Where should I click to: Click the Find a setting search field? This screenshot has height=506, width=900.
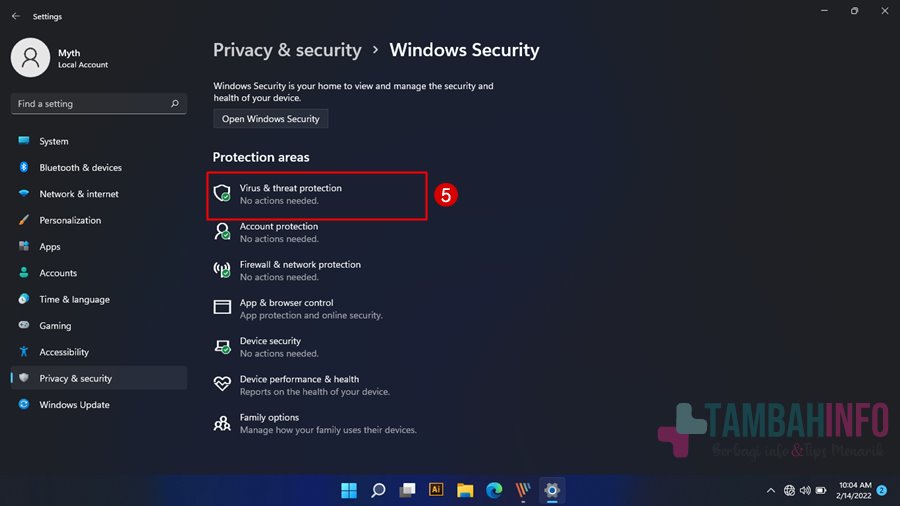99,104
